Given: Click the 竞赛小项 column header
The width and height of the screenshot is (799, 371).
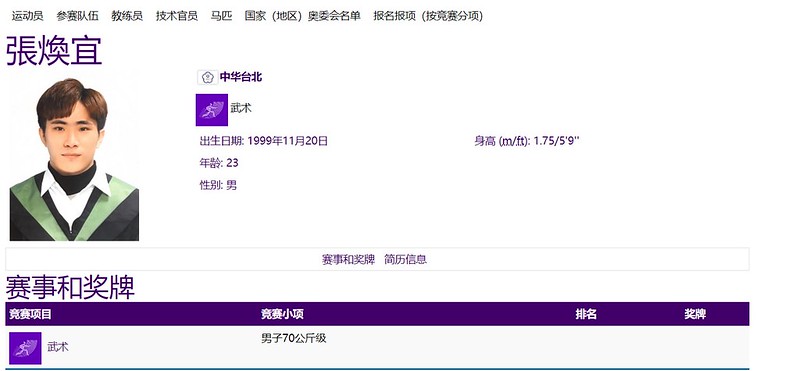Looking at the screenshot, I should [282, 314].
